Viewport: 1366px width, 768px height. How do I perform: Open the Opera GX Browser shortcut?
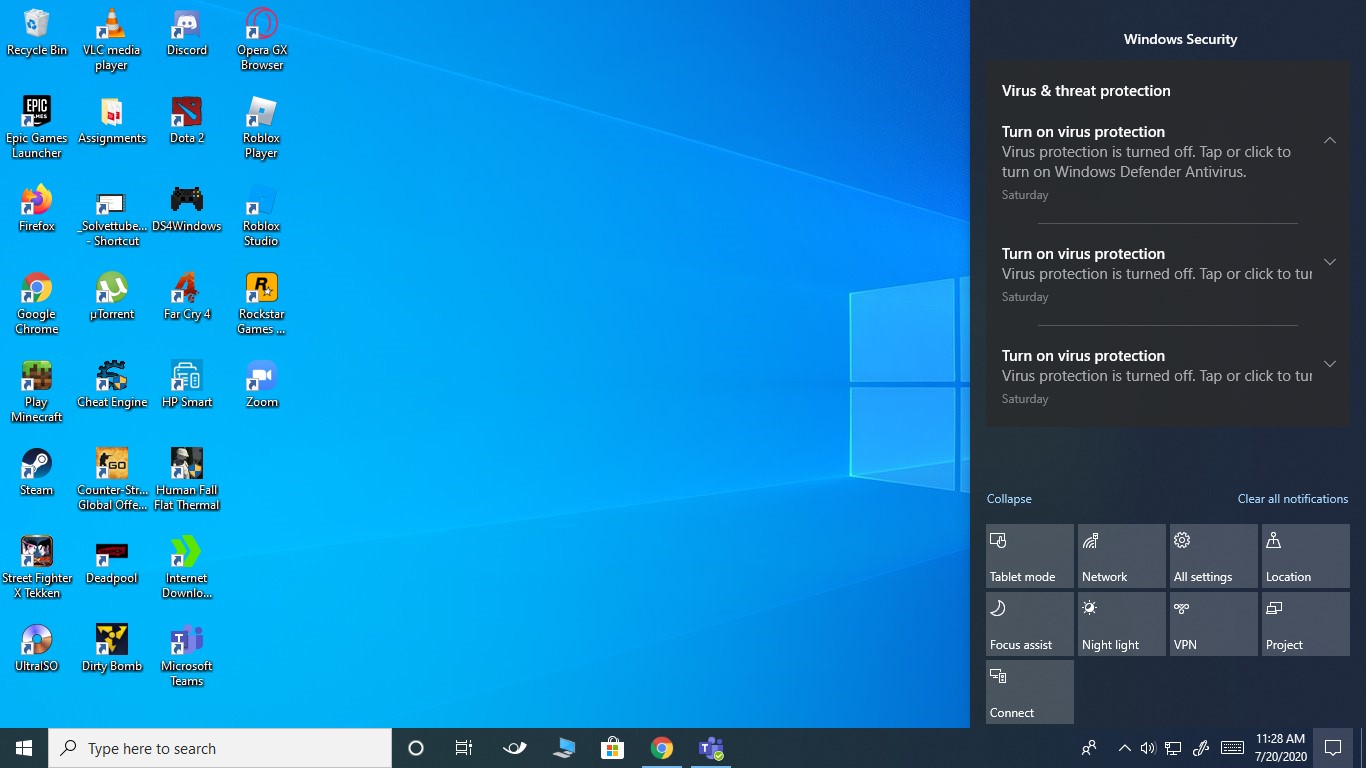point(261,40)
